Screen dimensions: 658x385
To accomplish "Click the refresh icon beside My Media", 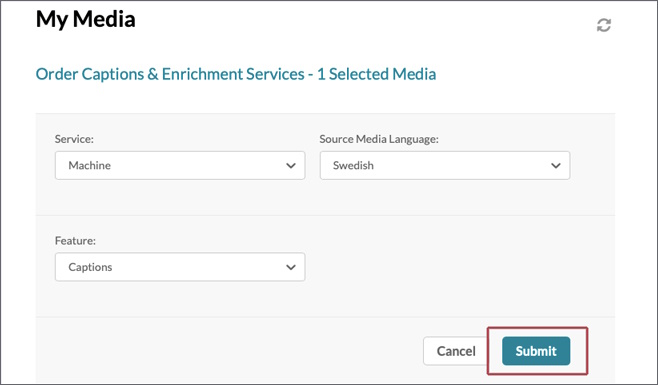I will point(603,25).
